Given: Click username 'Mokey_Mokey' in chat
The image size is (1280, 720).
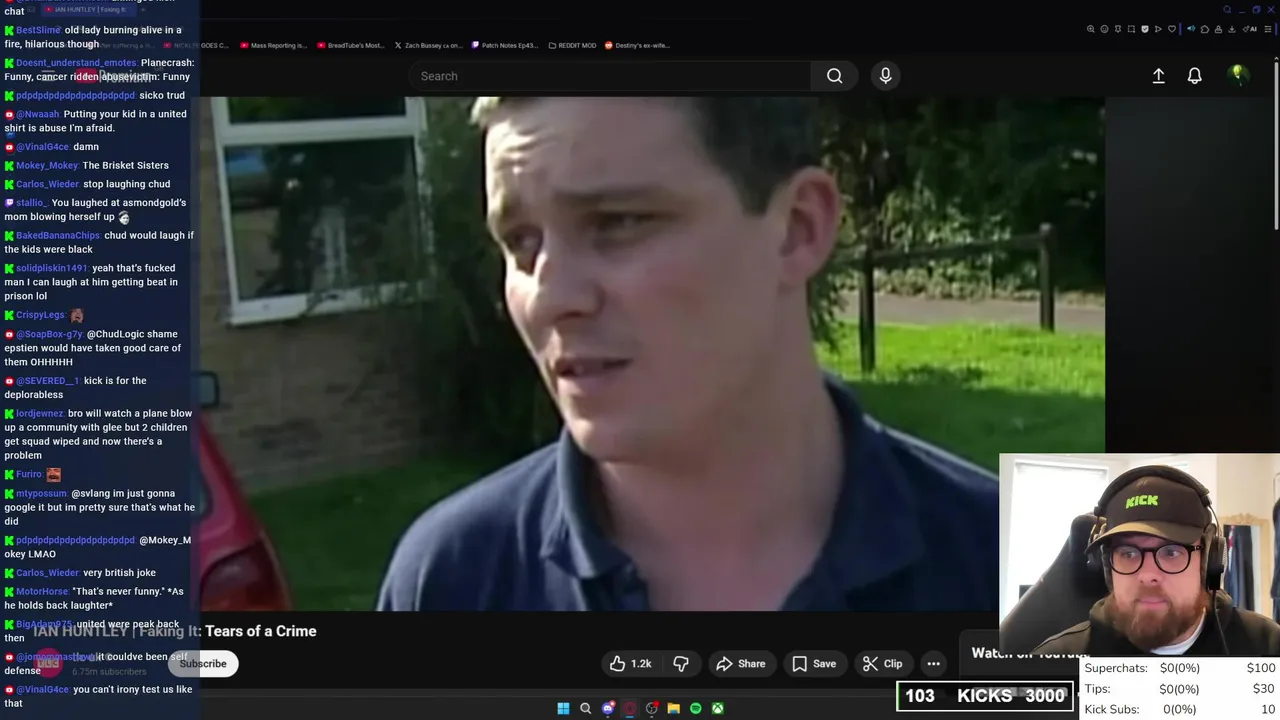Looking at the screenshot, I should point(47,166).
